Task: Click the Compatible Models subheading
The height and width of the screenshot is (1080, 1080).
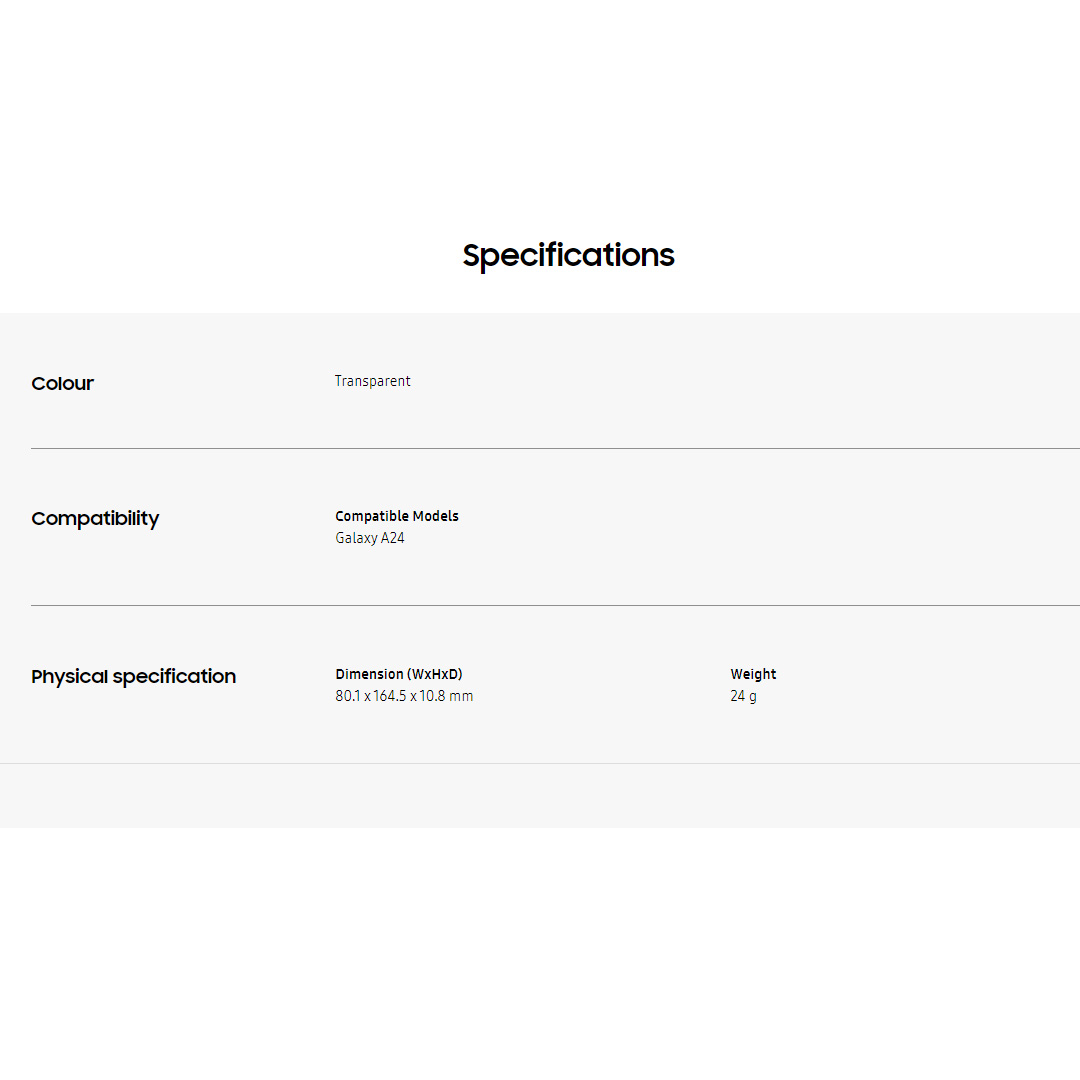Action: coord(397,516)
